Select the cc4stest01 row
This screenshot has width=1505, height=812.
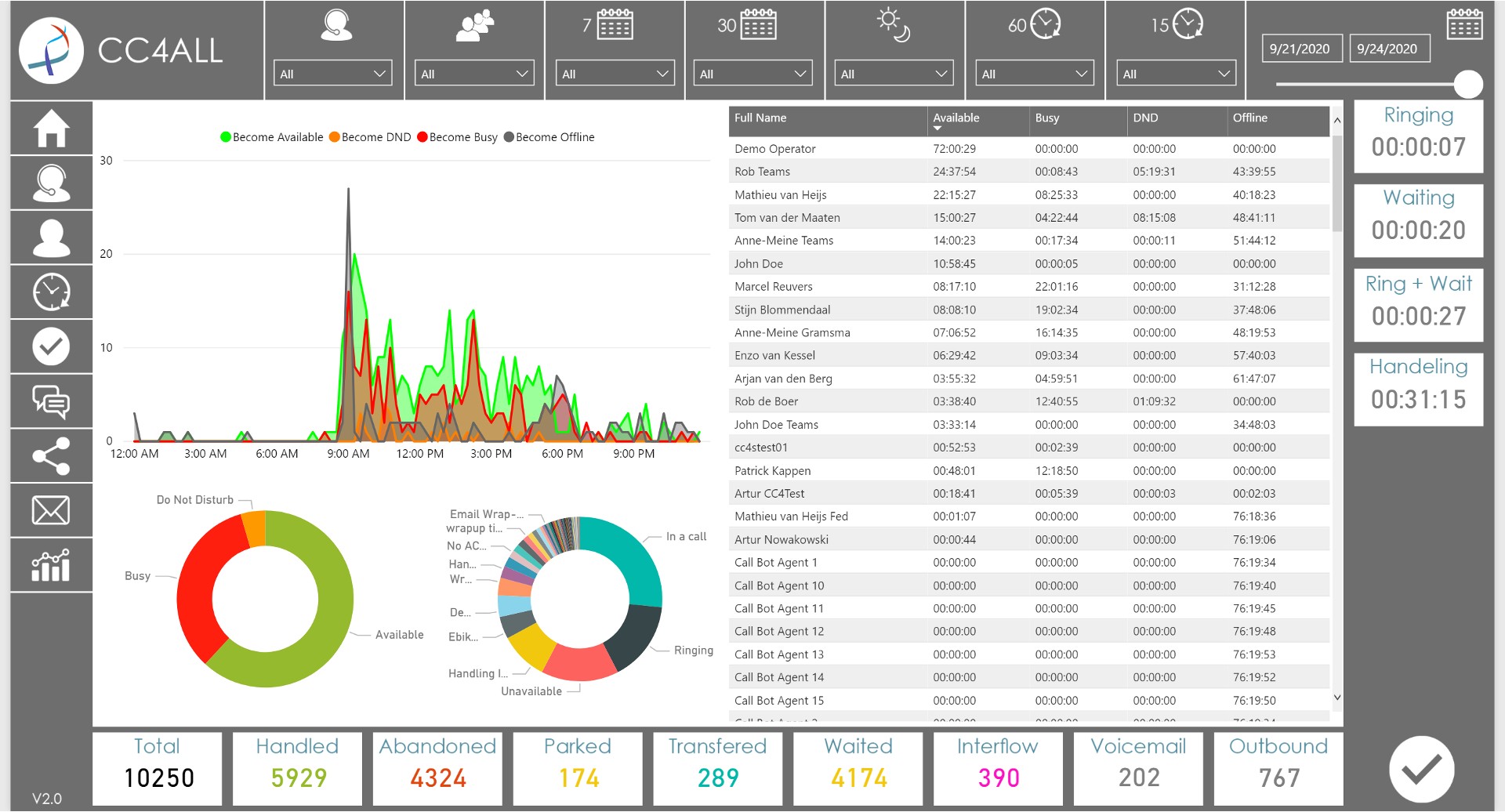(1029, 448)
